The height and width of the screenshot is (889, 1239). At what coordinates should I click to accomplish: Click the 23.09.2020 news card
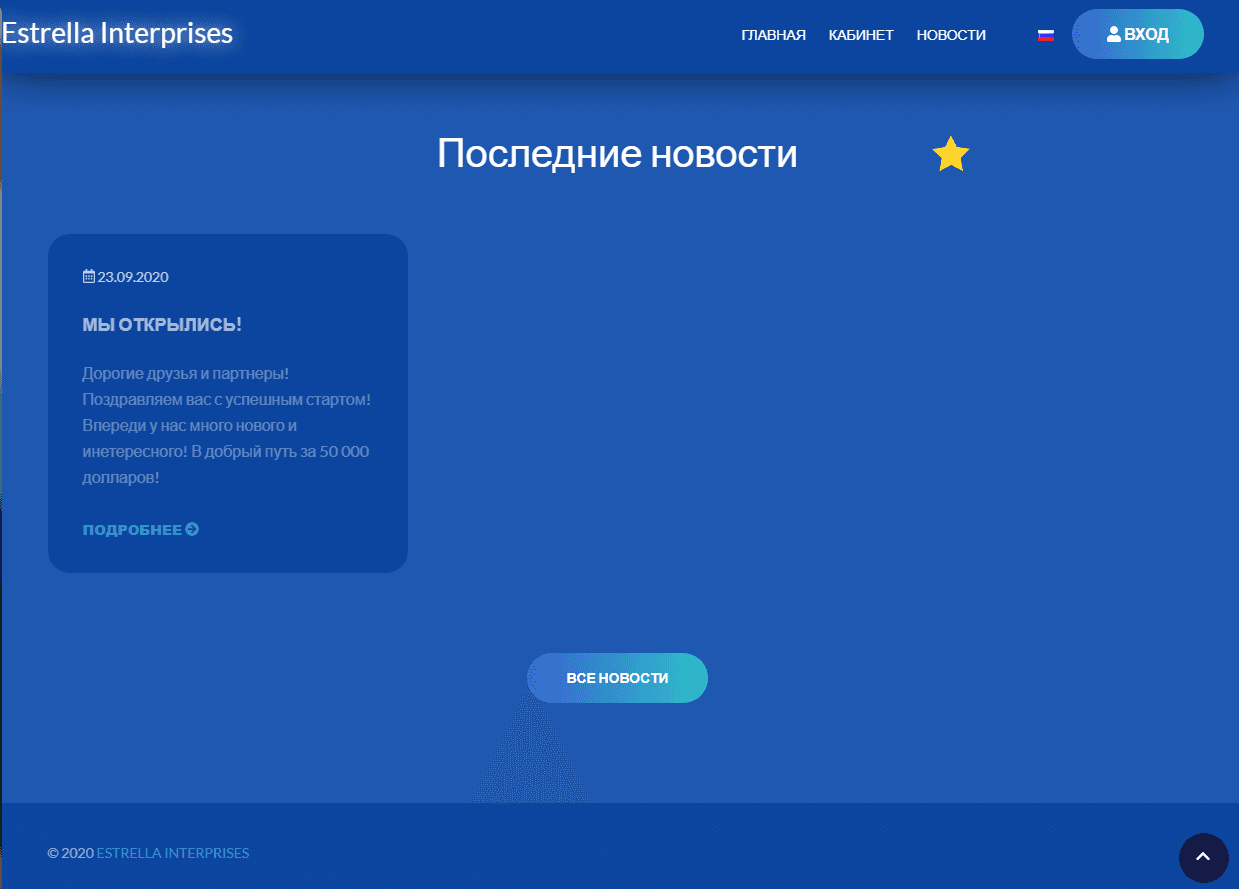pos(227,402)
